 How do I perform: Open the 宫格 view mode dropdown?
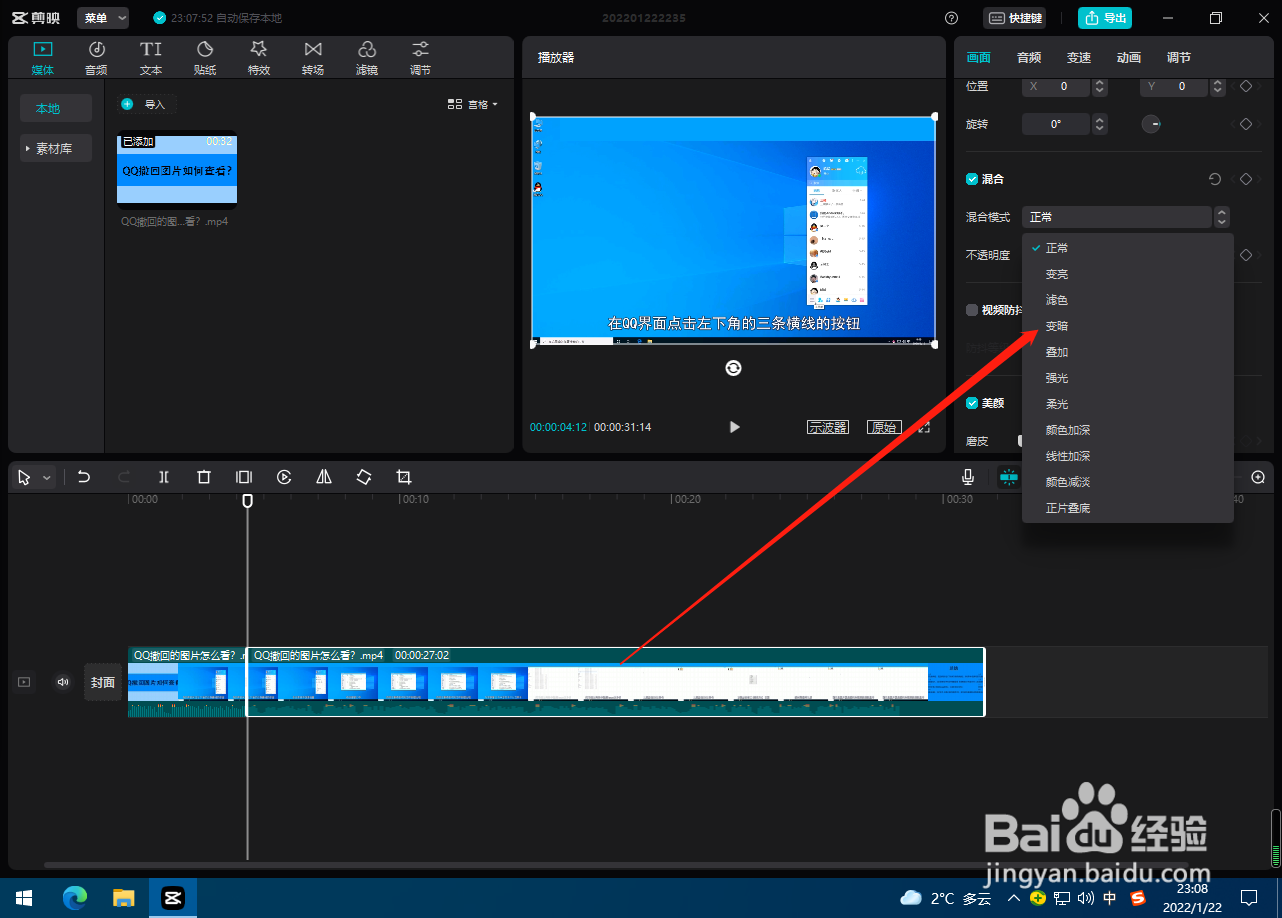(473, 104)
